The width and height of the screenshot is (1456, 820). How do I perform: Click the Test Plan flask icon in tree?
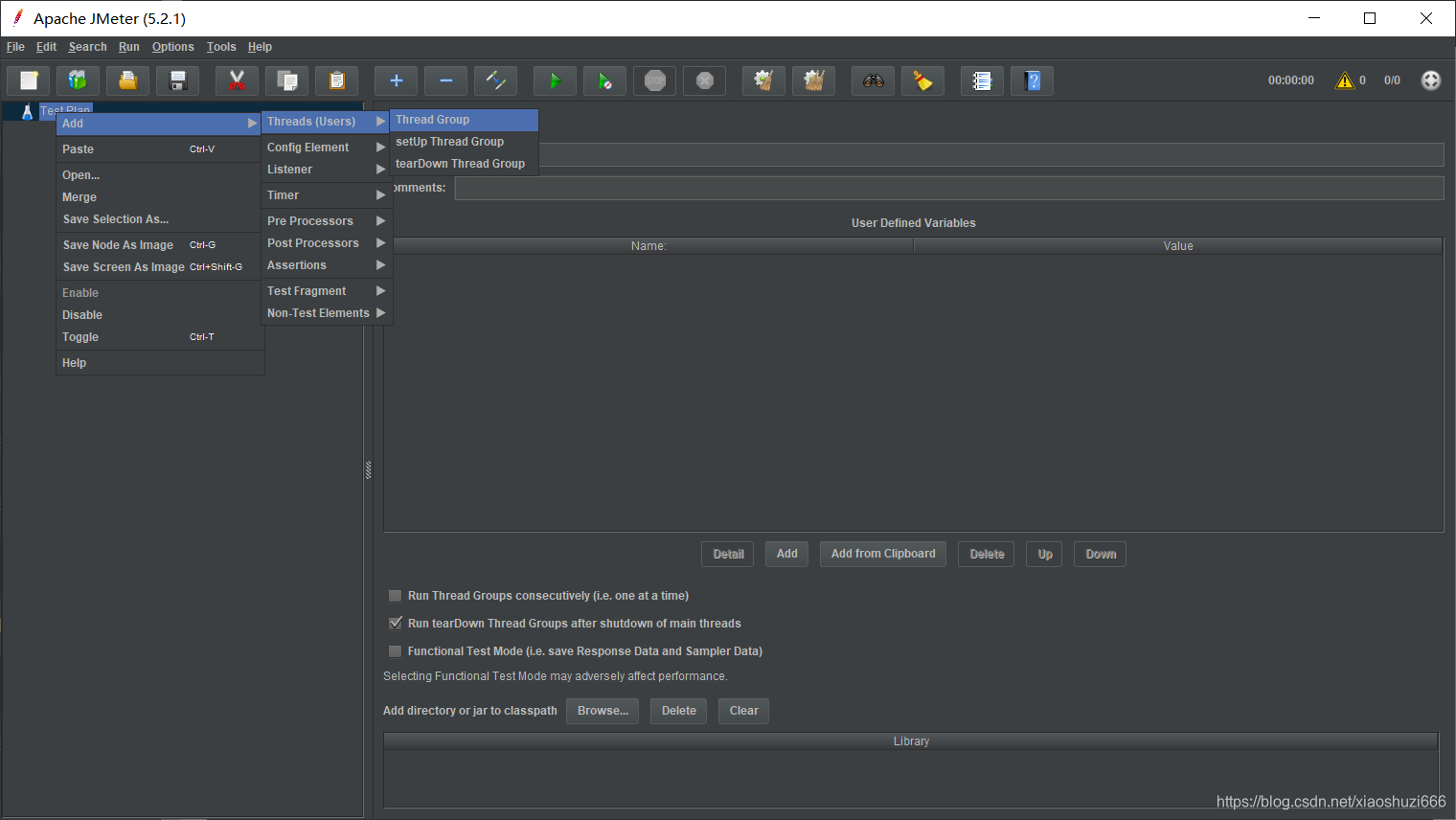click(27, 112)
